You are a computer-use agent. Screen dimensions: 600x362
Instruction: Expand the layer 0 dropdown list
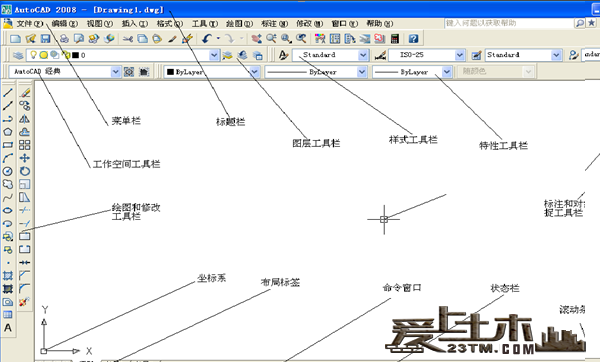[214, 55]
